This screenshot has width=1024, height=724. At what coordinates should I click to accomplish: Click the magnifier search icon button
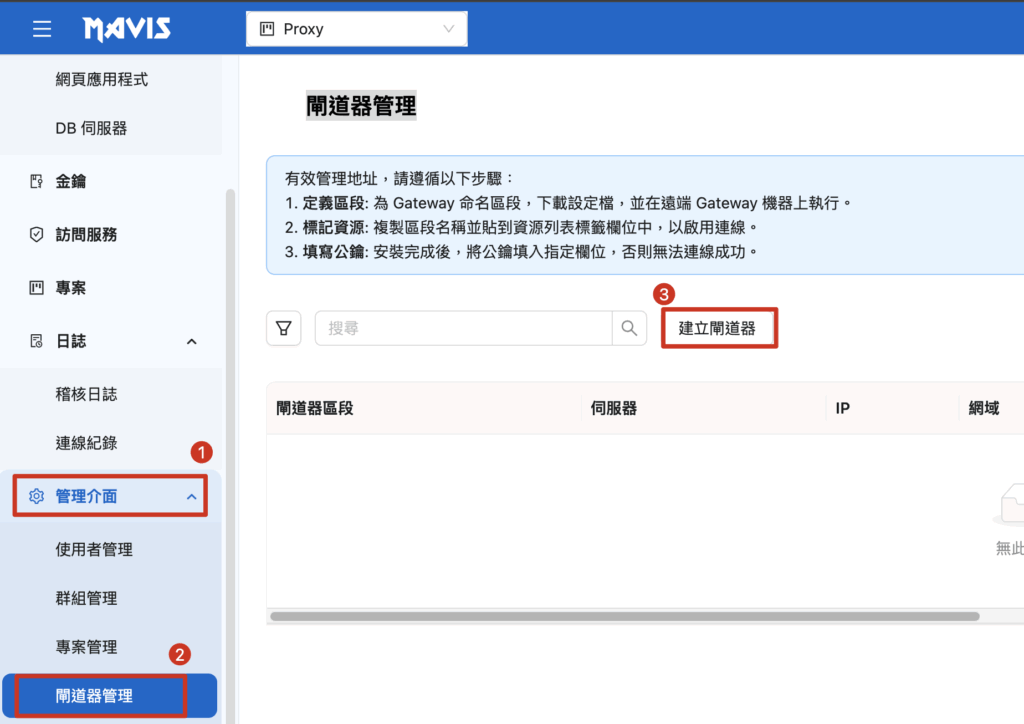coord(629,328)
